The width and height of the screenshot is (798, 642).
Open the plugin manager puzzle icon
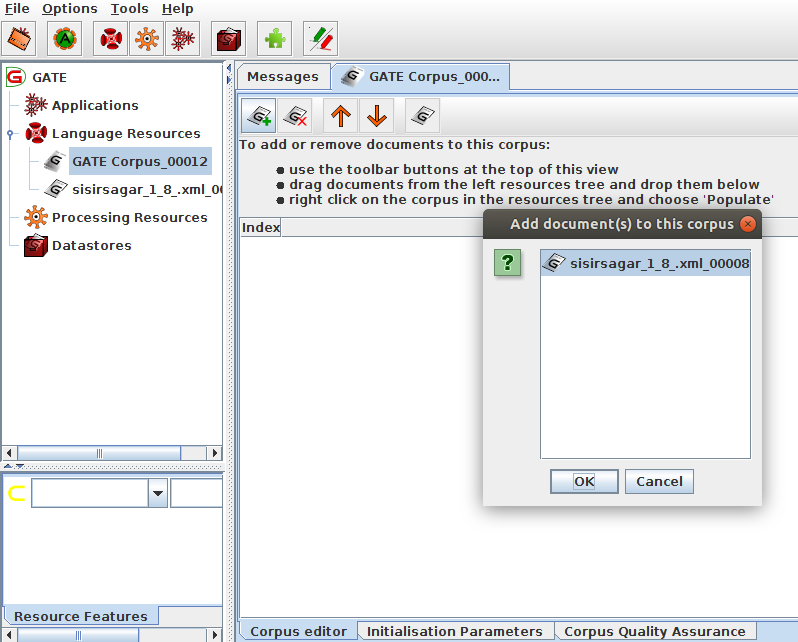pyautogui.click(x=274, y=39)
